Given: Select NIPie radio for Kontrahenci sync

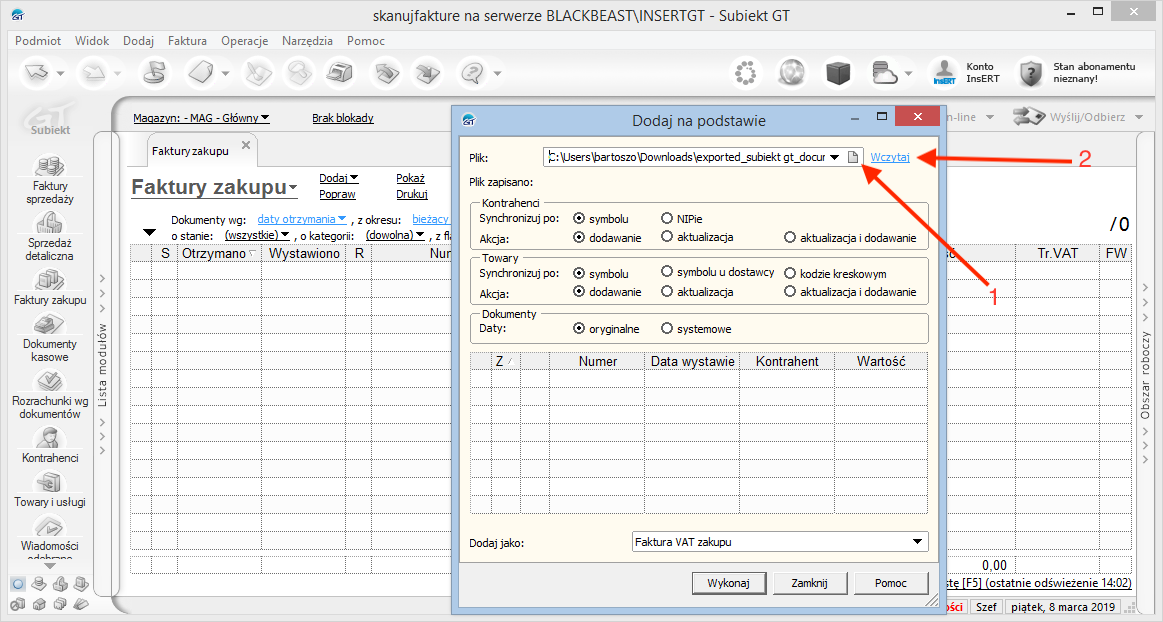Looking at the screenshot, I should pos(667,218).
